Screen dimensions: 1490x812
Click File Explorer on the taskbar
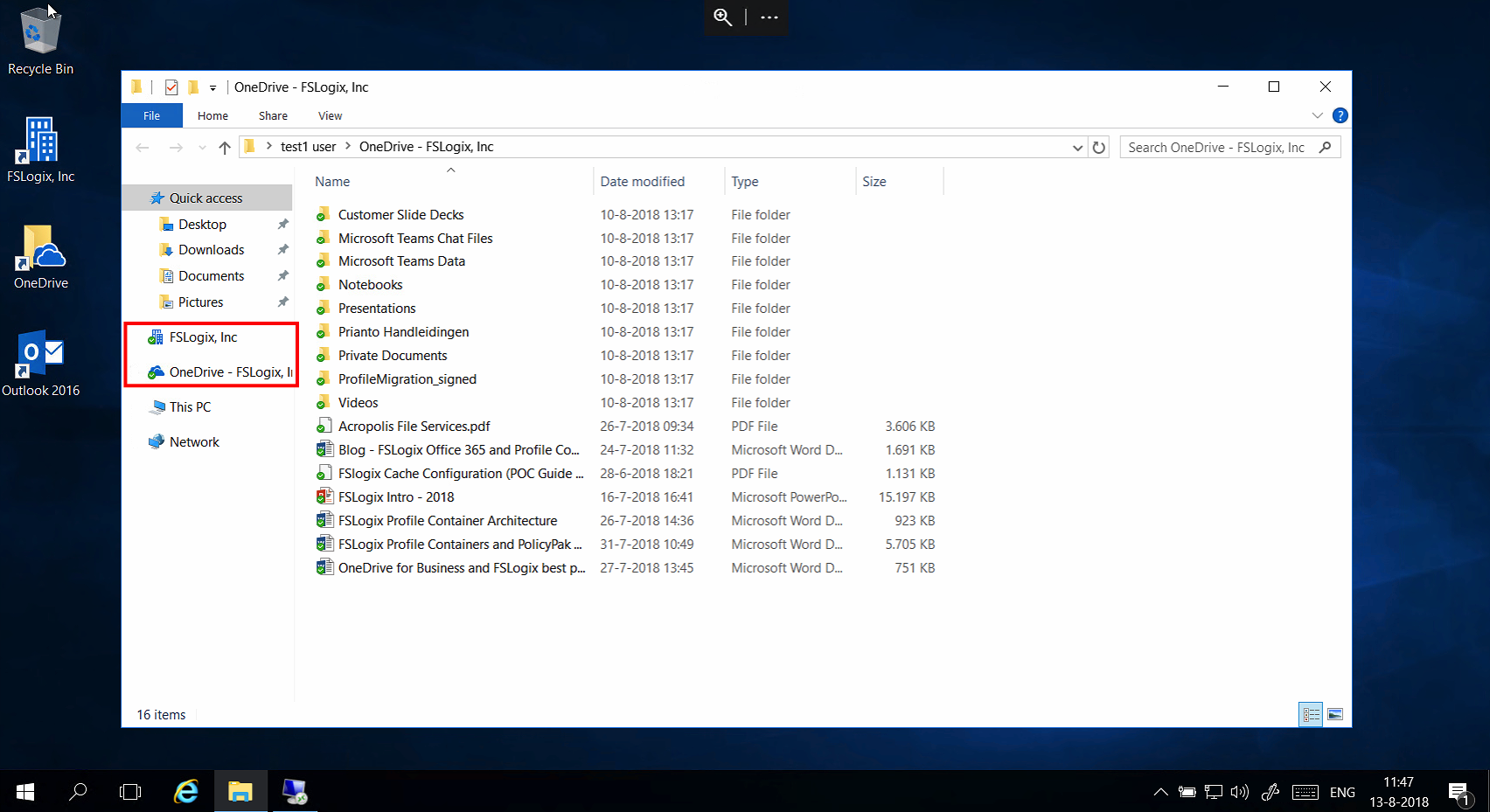pyautogui.click(x=240, y=792)
